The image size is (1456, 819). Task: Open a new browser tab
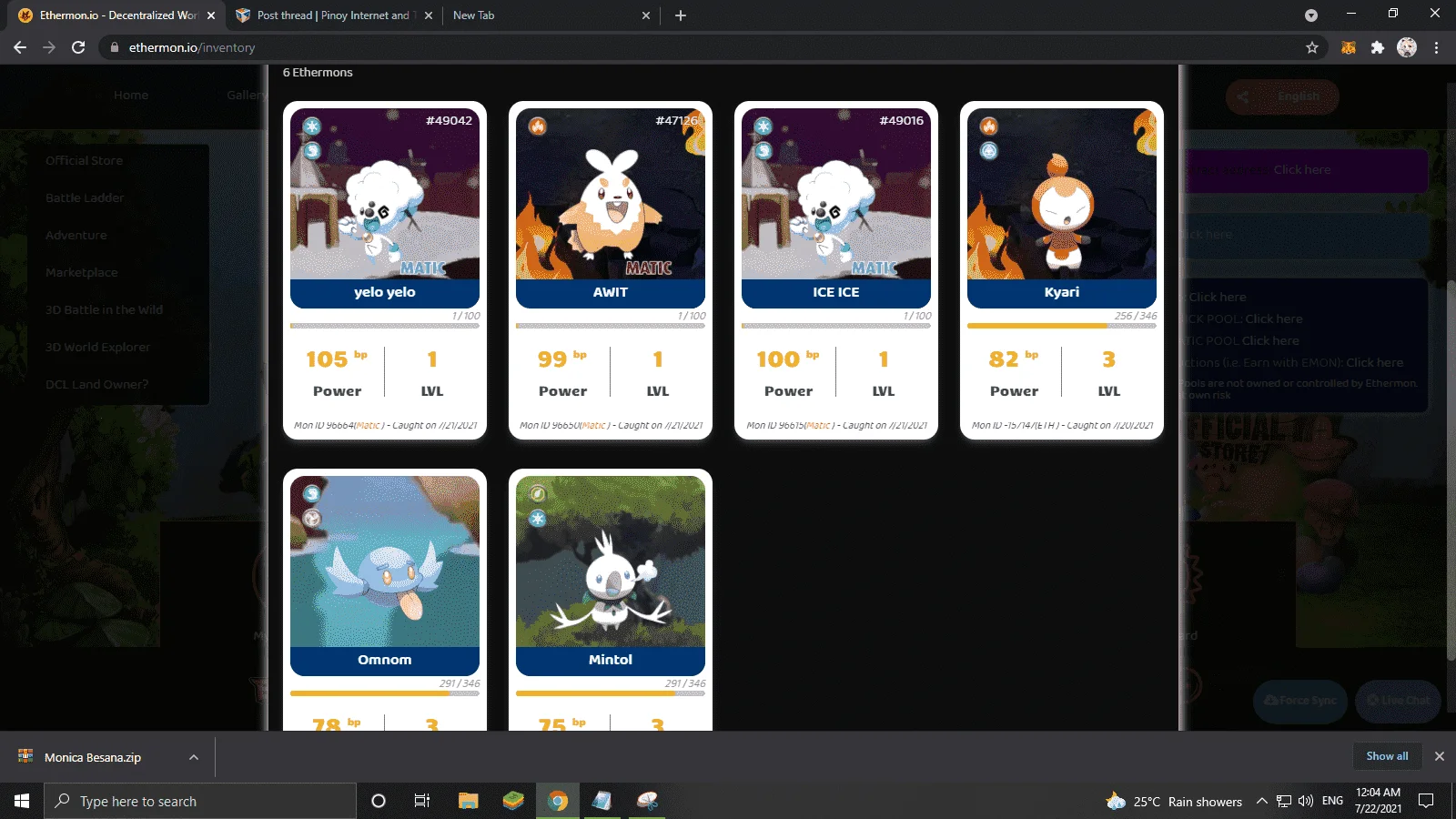coord(681,15)
